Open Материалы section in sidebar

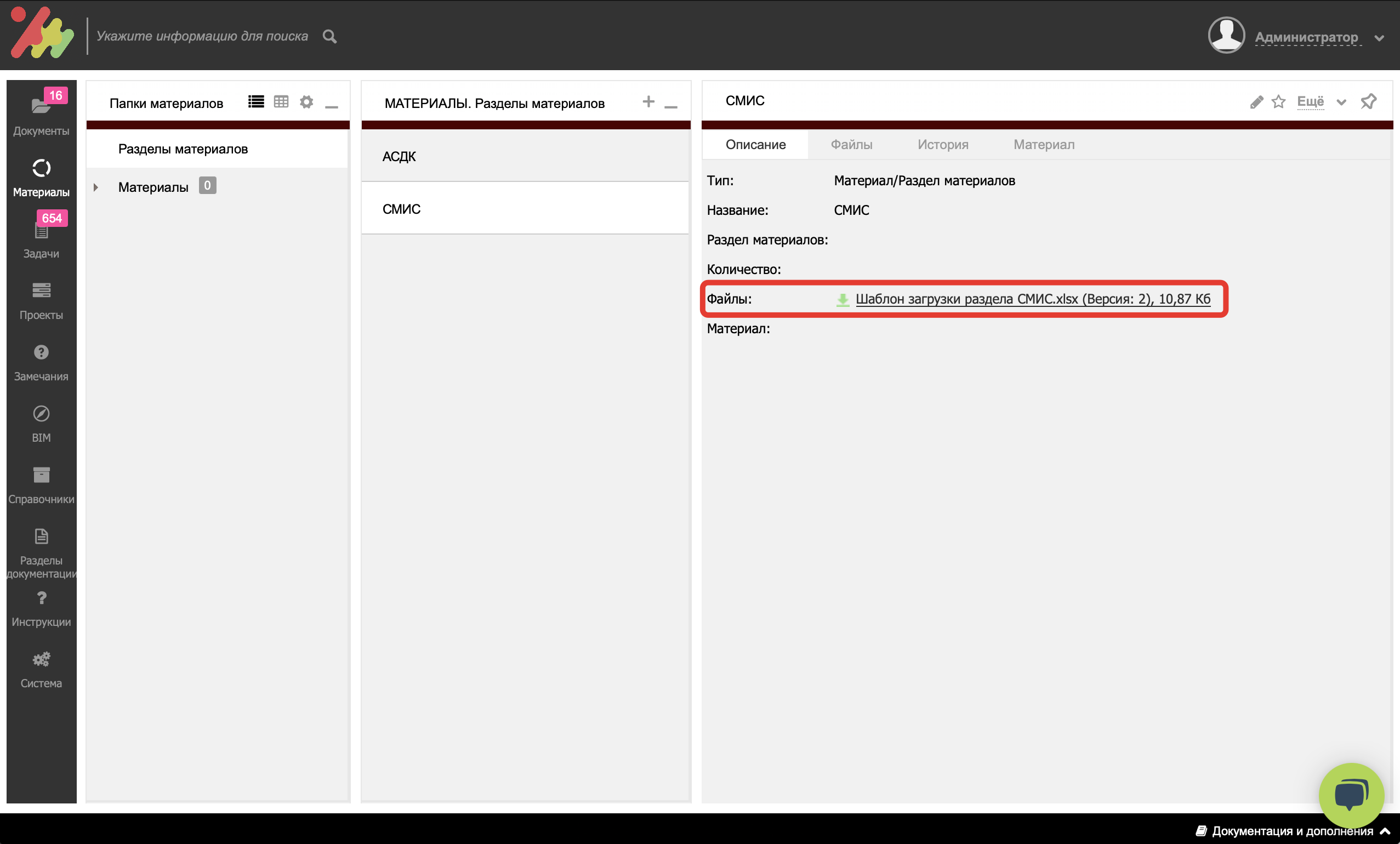(x=41, y=178)
